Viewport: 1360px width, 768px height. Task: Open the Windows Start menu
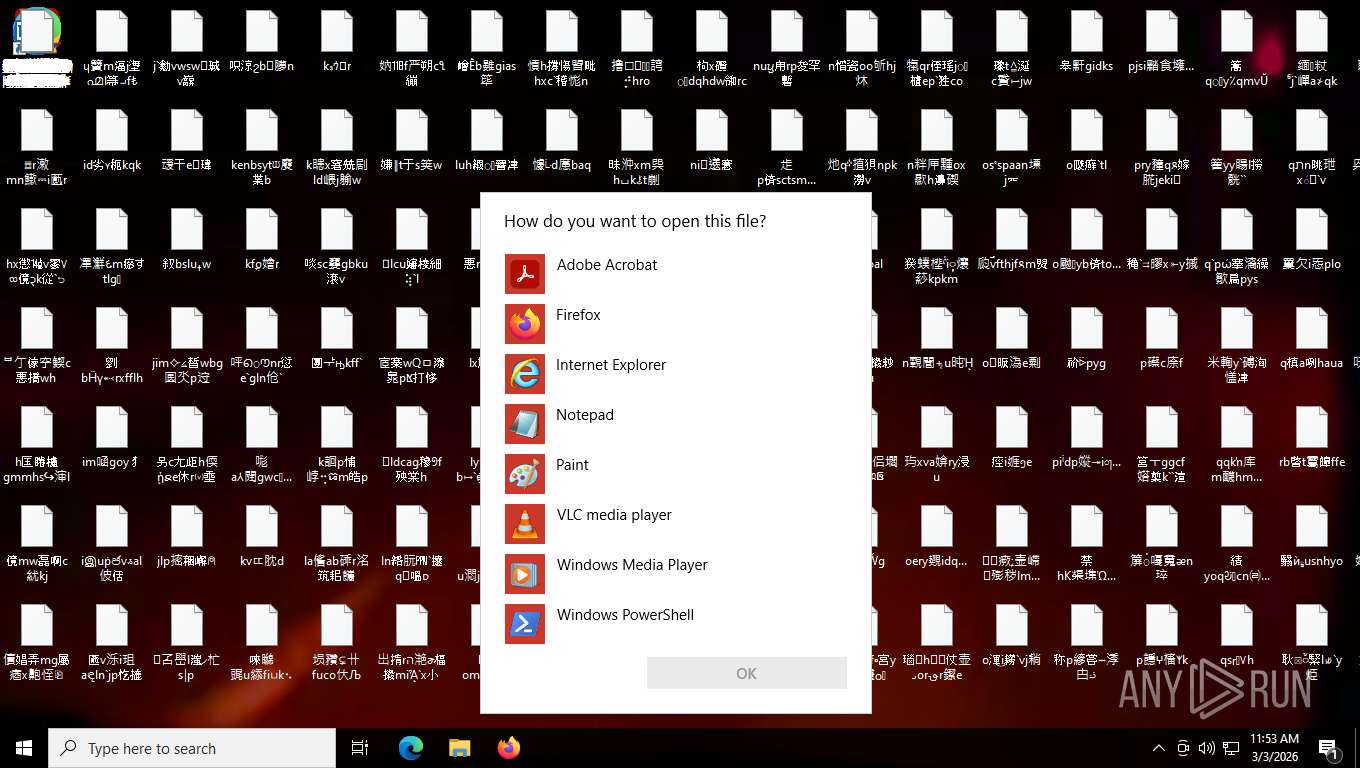click(24, 748)
